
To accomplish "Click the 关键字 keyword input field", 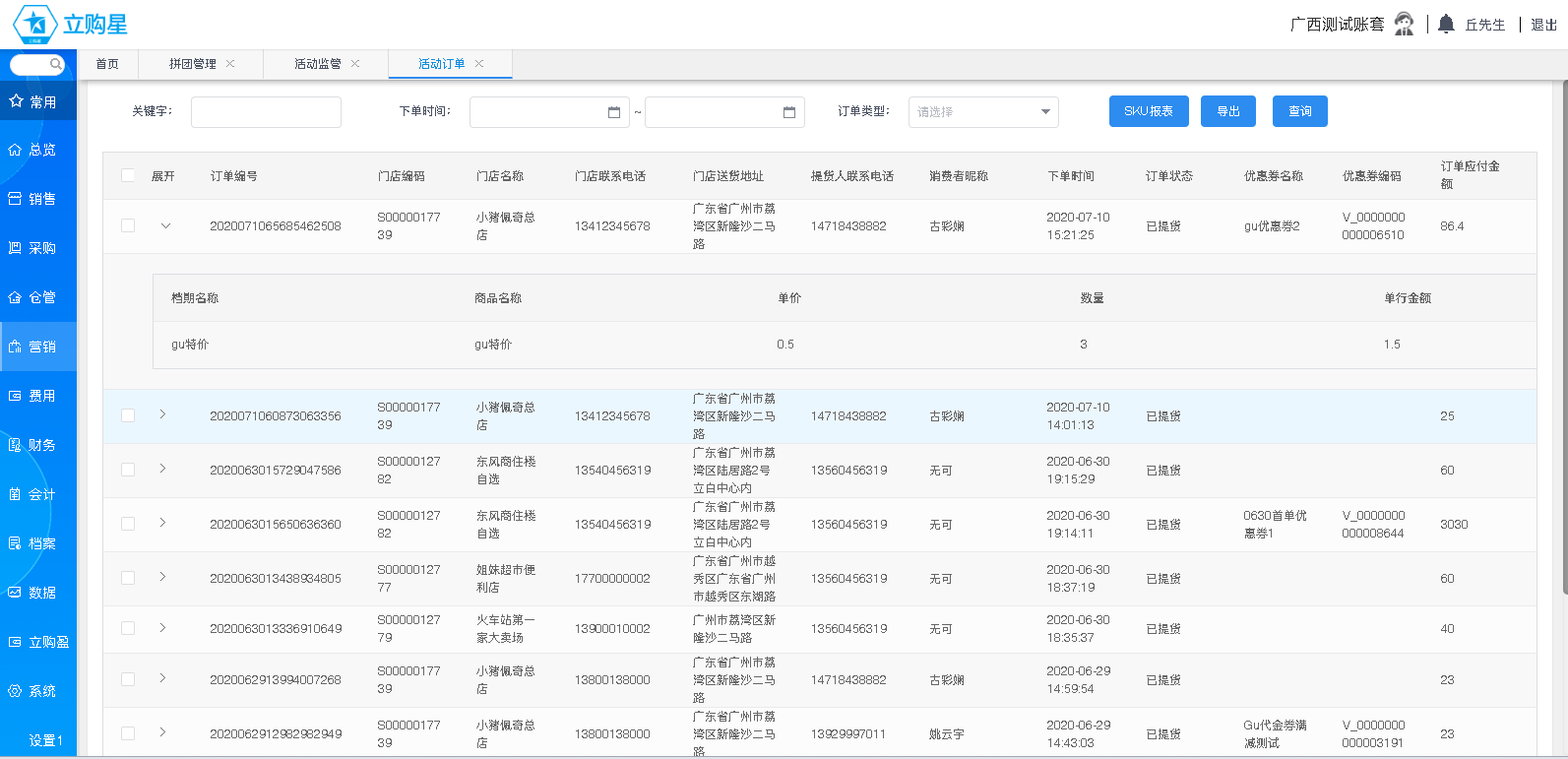I will 266,112.
